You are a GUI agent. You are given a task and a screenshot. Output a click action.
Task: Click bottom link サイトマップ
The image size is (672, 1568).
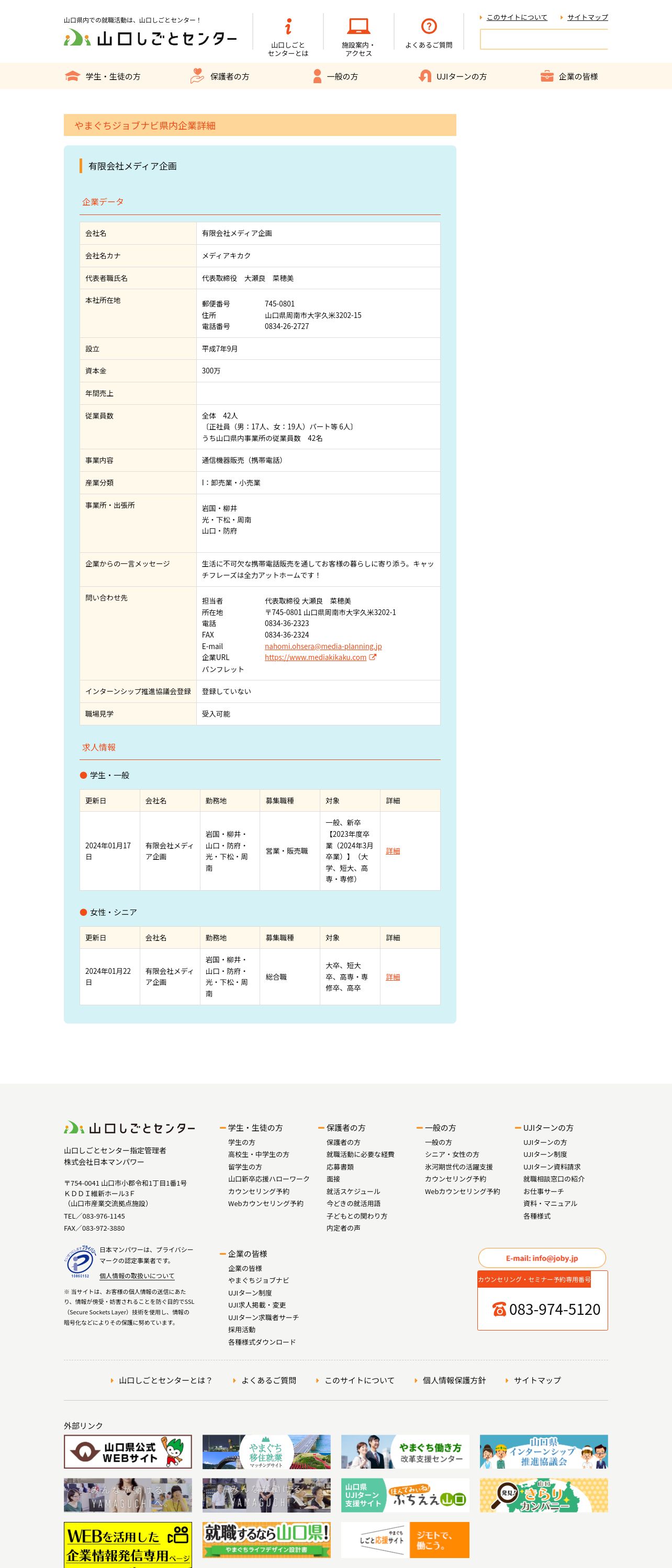[x=537, y=1381]
